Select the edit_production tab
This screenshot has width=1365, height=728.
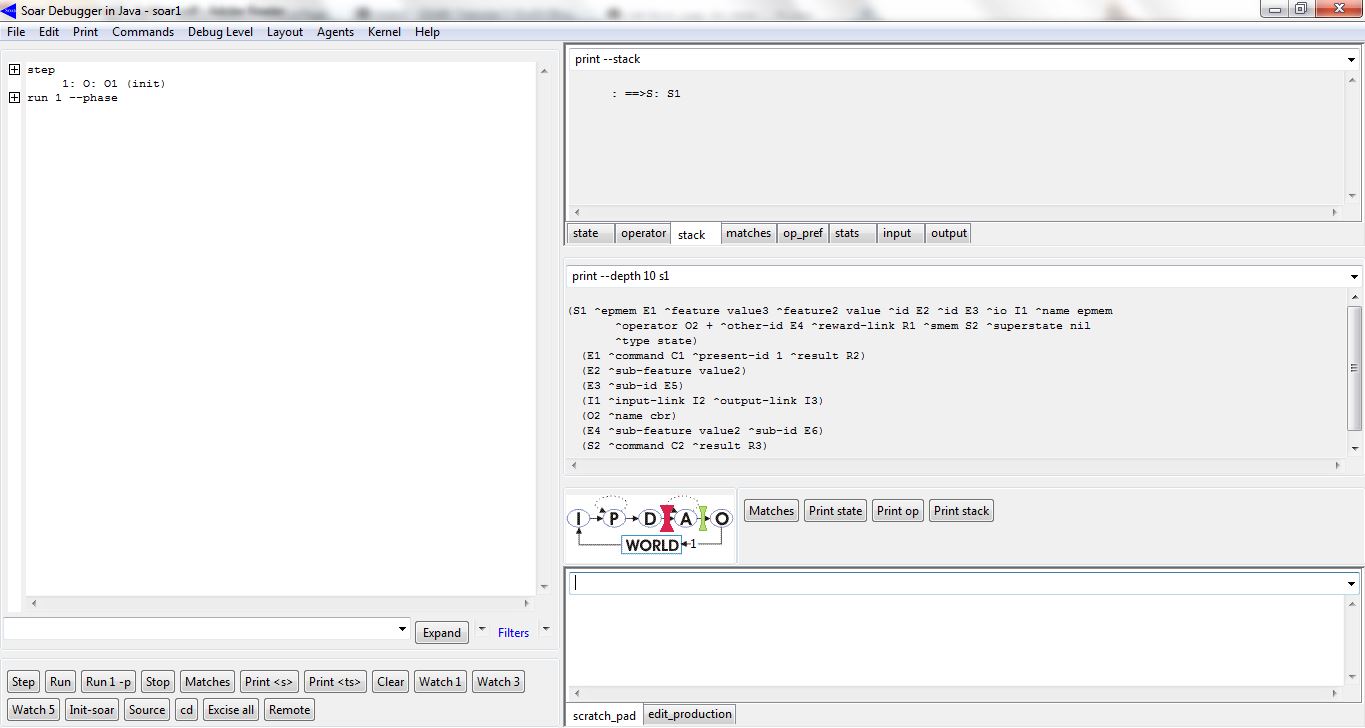pyautogui.click(x=690, y=714)
